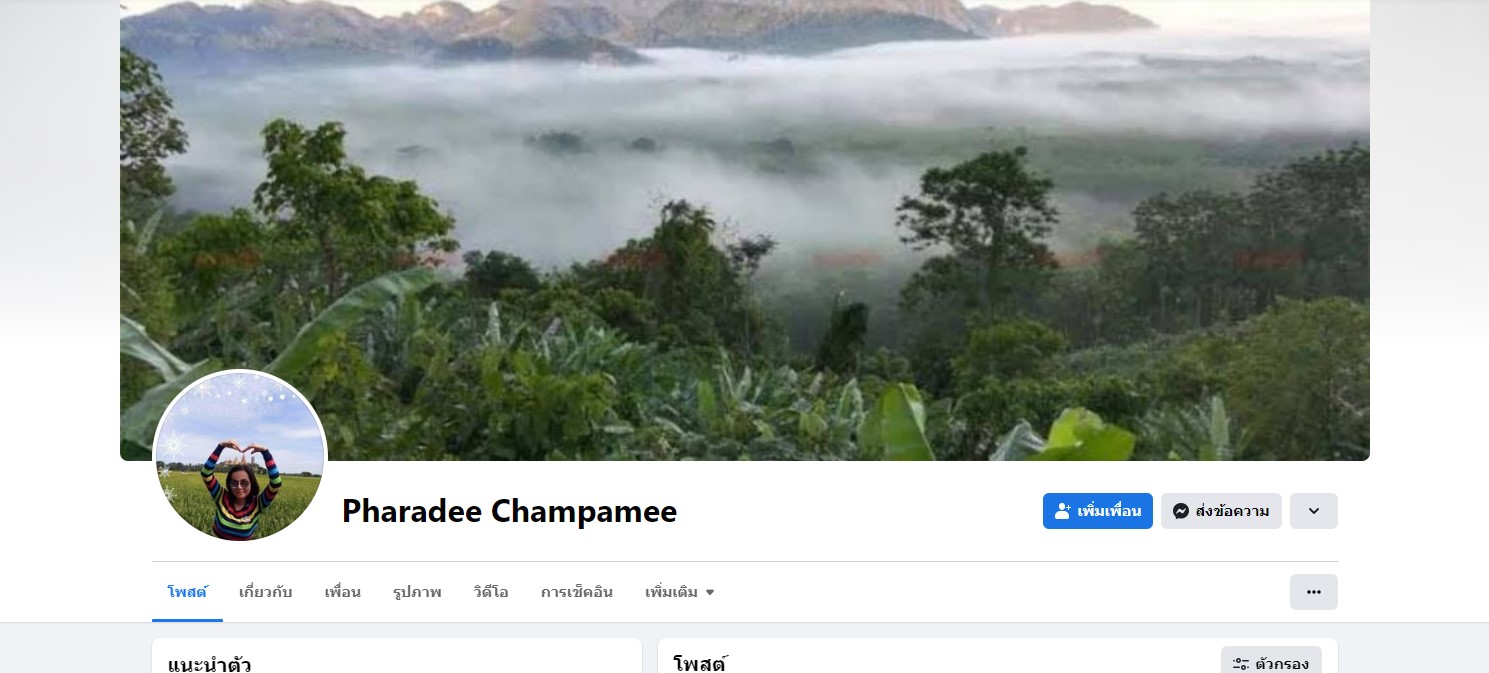Open the circular profile picture

240,457
